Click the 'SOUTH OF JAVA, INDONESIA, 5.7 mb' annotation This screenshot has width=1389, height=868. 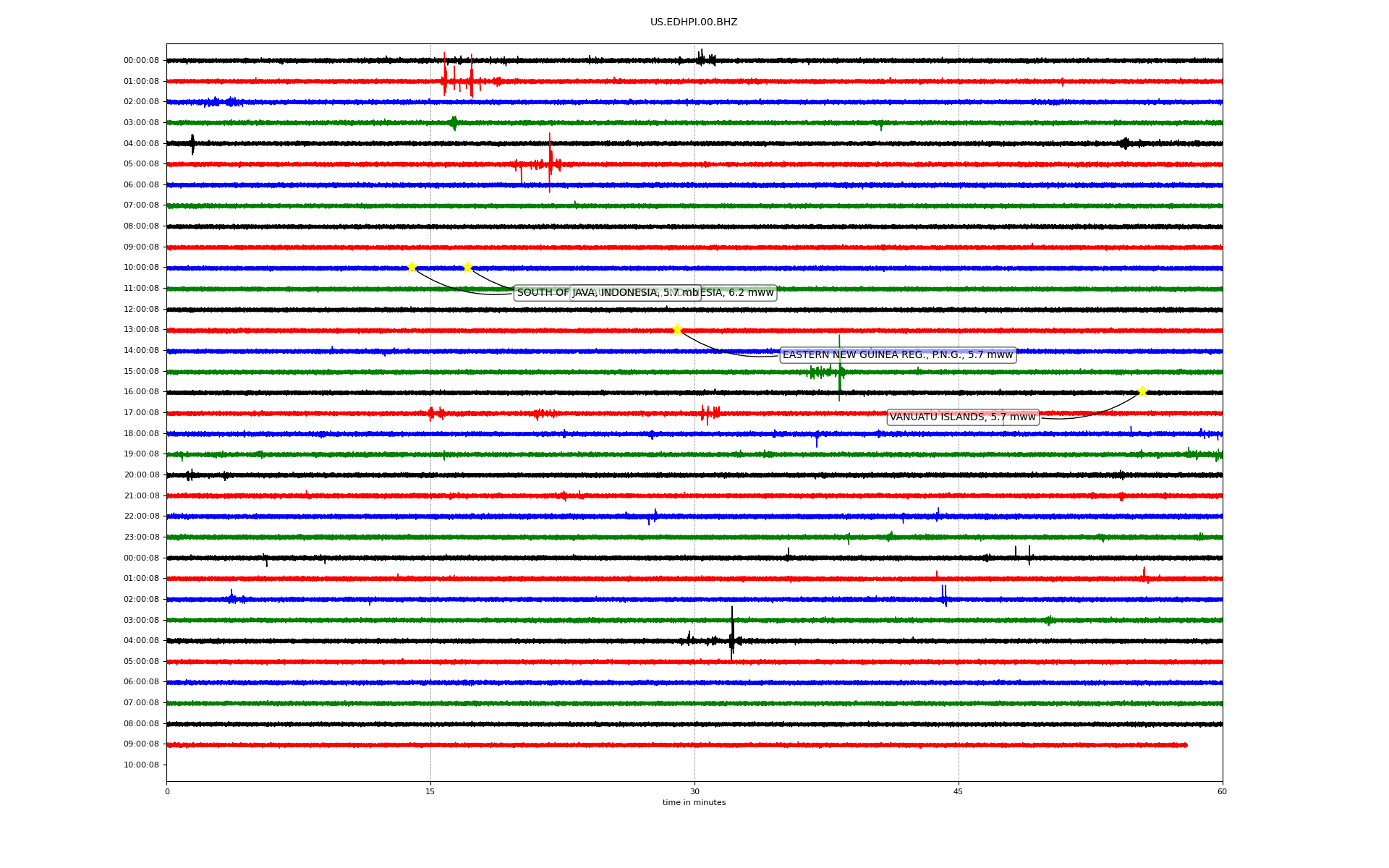(608, 293)
